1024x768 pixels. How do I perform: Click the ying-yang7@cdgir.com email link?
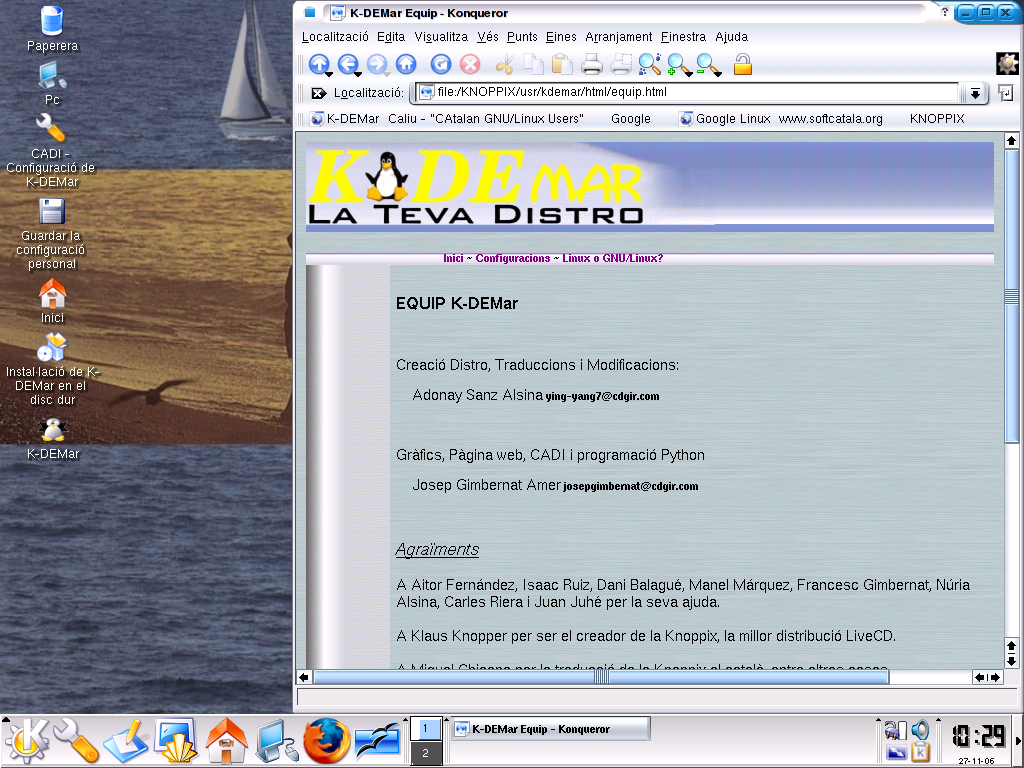(602, 396)
